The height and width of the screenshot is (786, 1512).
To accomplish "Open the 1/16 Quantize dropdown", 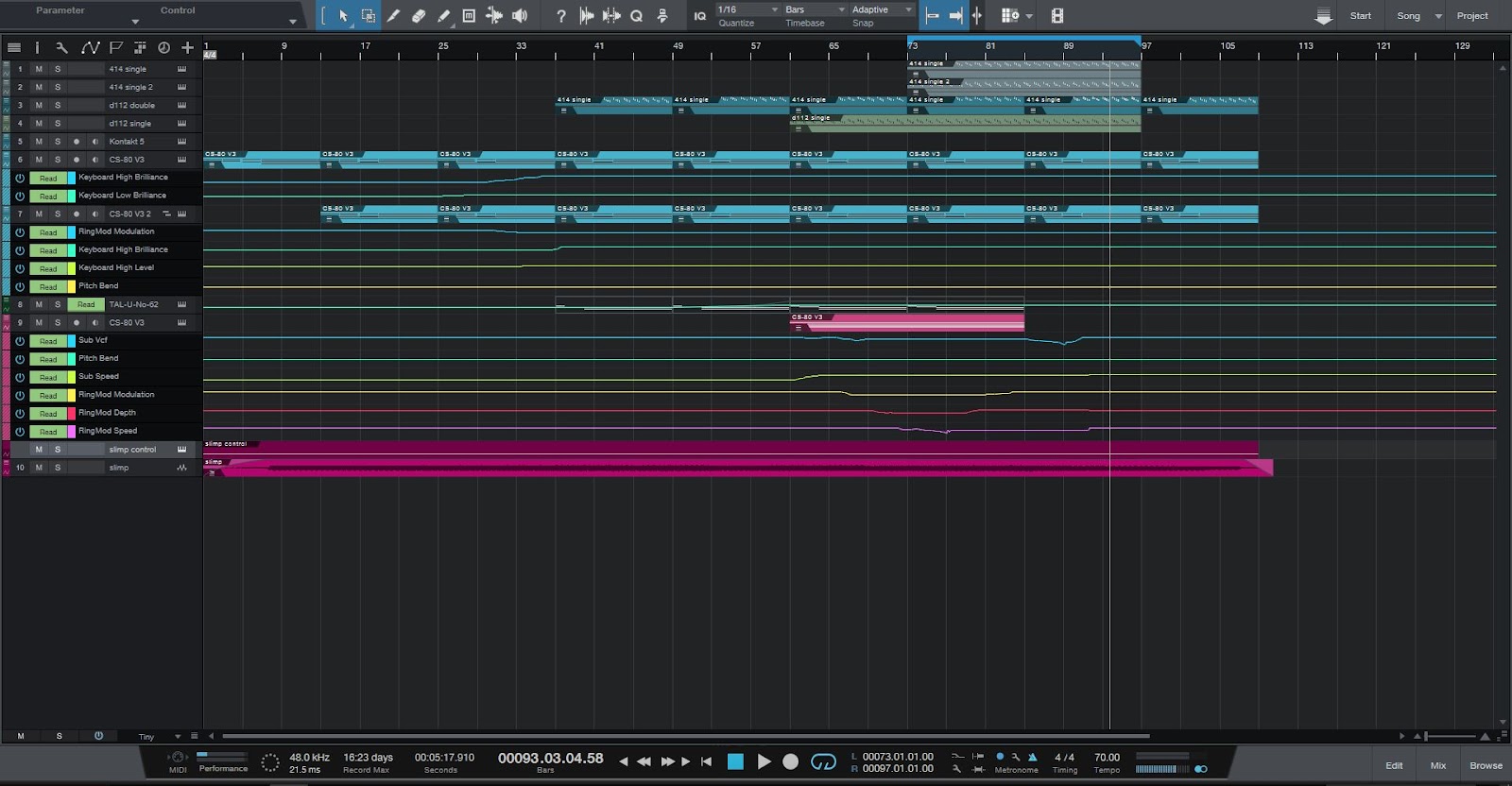I will tap(747, 9).
